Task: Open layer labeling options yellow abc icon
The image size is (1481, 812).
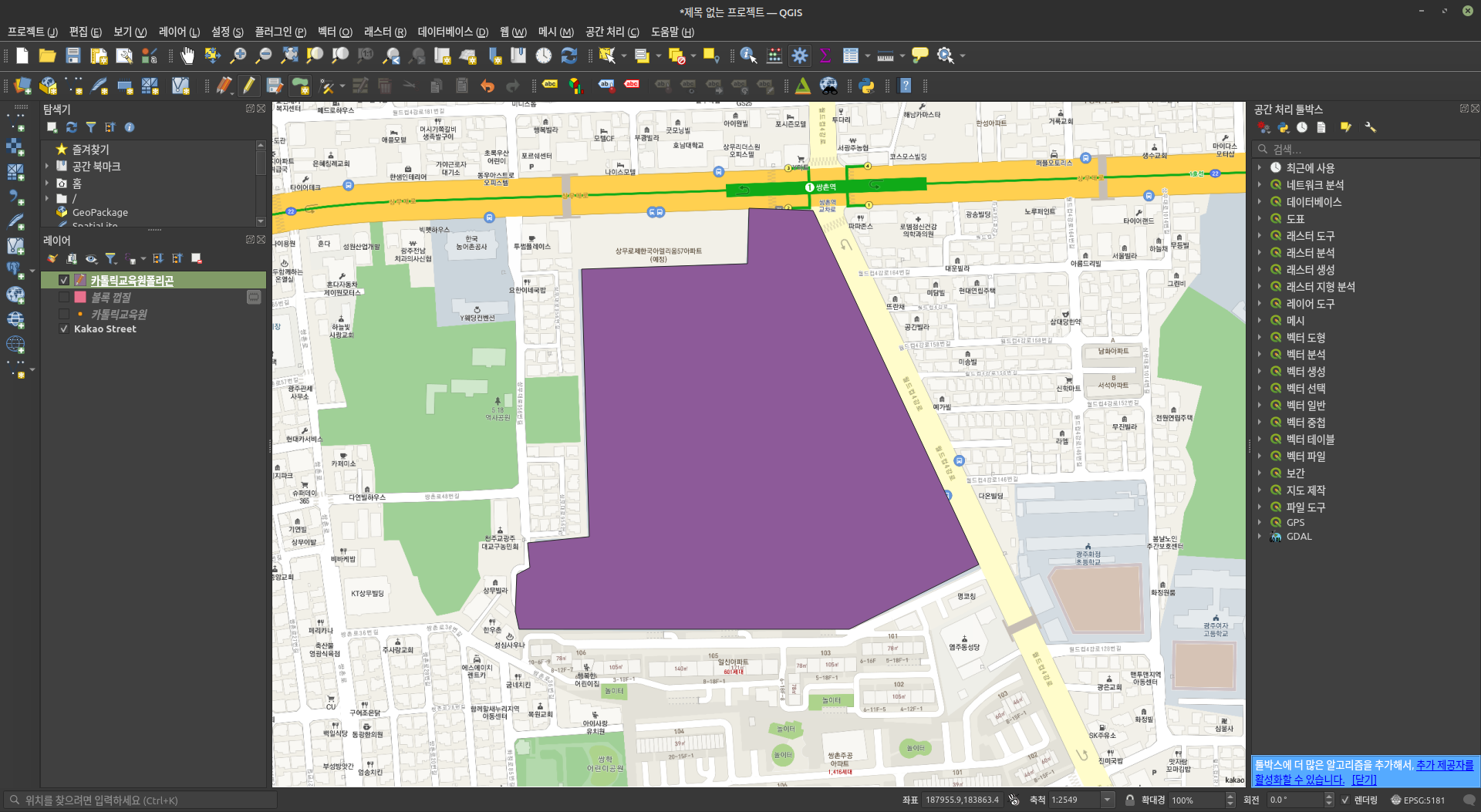Action: (550, 84)
